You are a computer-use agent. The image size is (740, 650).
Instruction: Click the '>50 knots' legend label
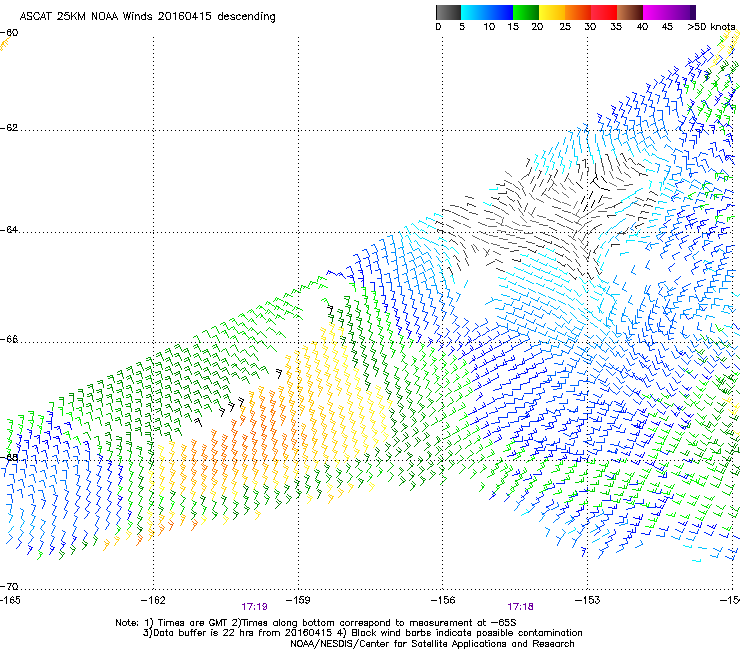click(711, 26)
